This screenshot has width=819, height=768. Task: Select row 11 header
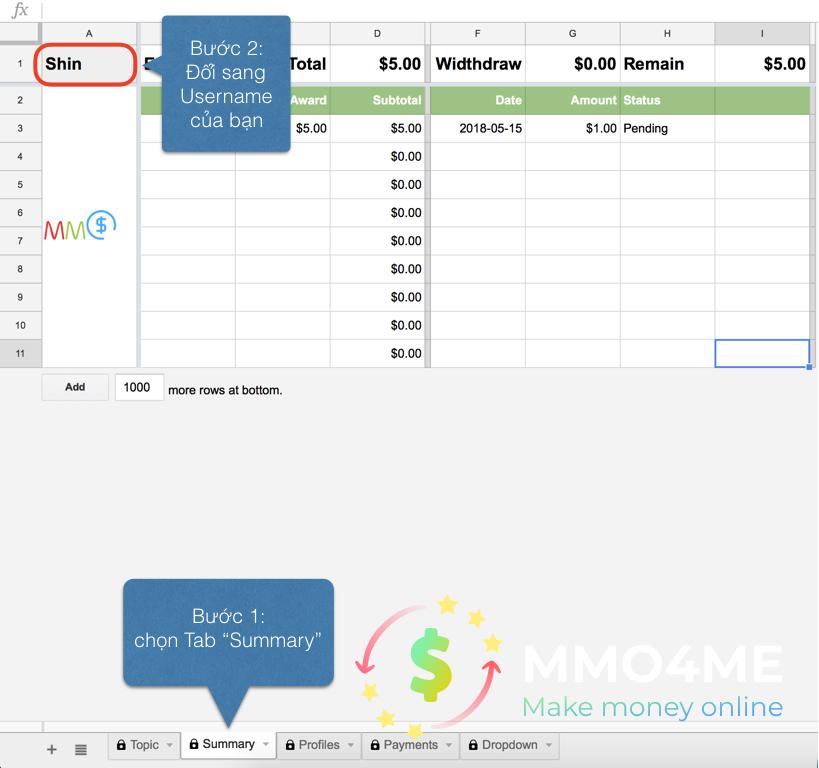pos(20,354)
